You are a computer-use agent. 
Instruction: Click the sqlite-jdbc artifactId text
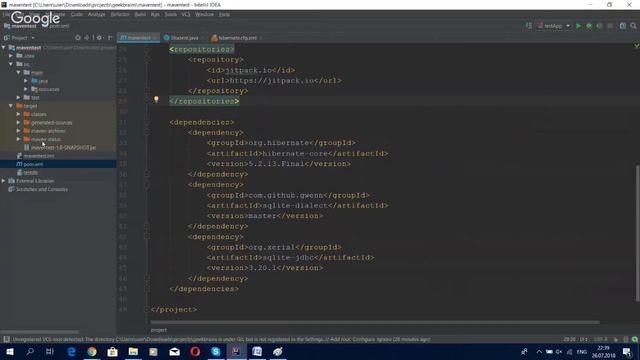coord(288,258)
